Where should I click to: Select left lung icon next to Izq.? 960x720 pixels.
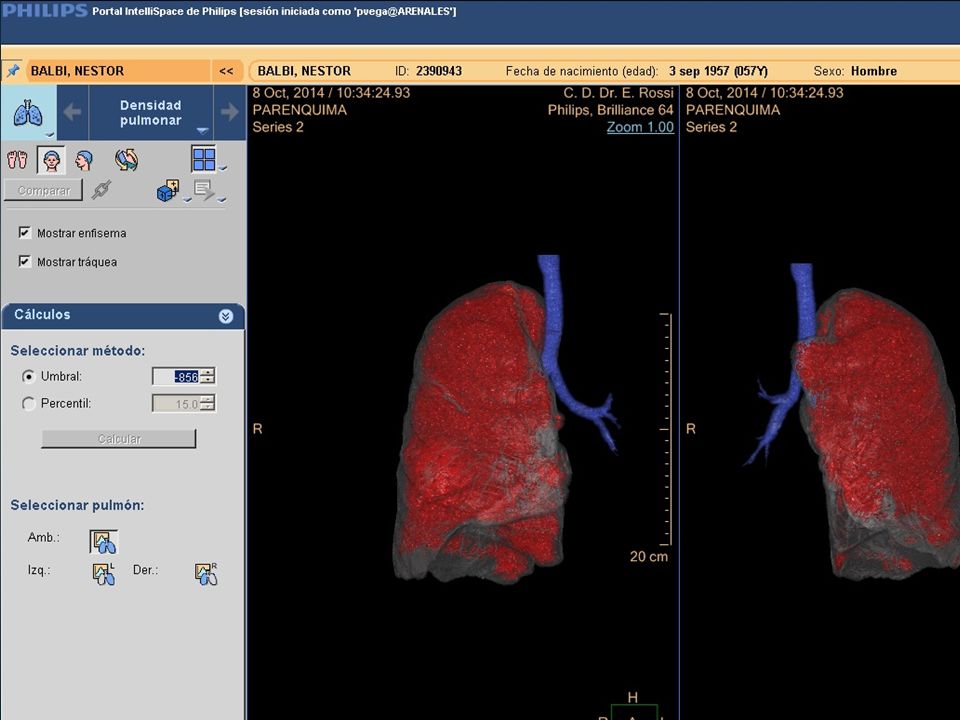coord(103,574)
